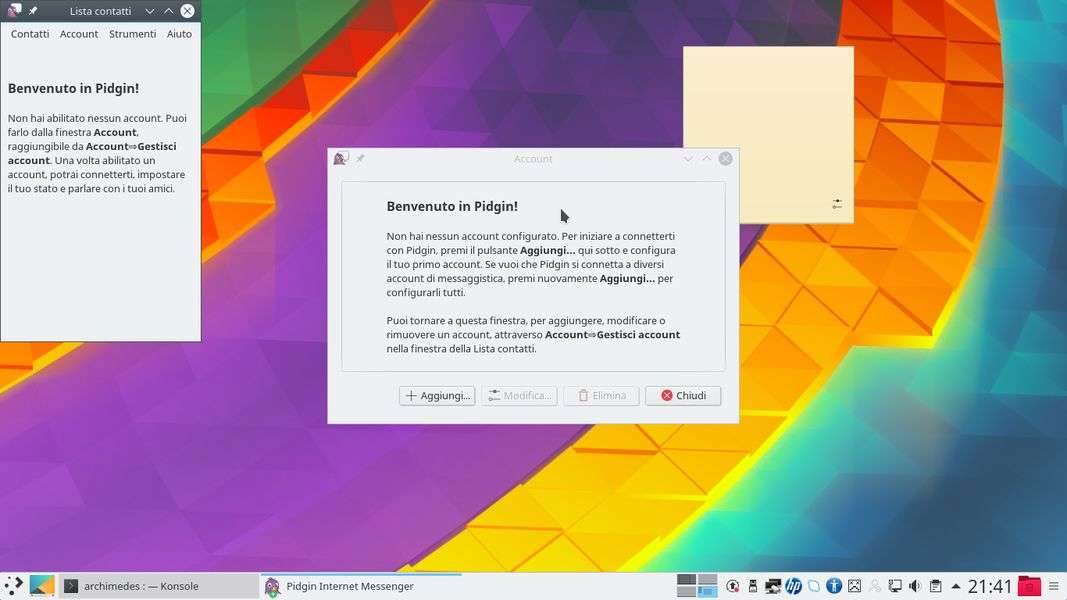Viewport: 1067px width, 600px height.
Task: Click the Aggiungi... button to add account
Action: click(x=437, y=396)
